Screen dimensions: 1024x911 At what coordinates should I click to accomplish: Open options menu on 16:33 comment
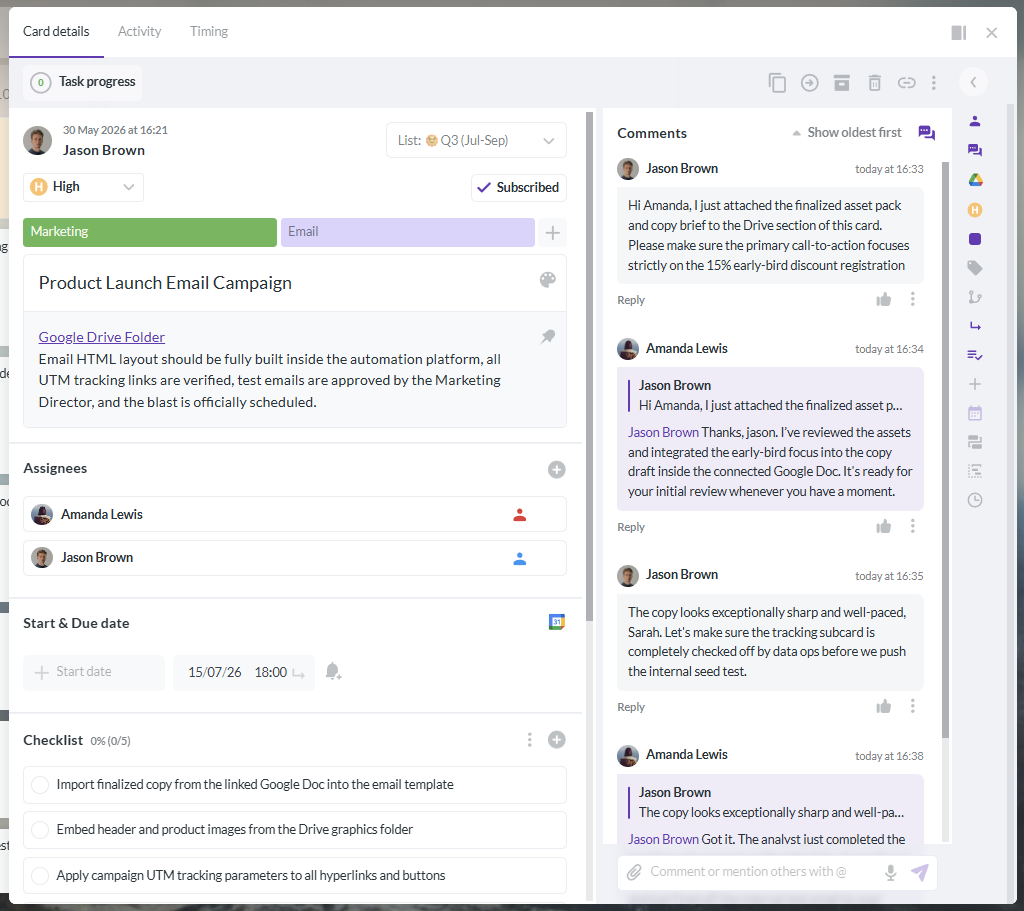click(913, 299)
